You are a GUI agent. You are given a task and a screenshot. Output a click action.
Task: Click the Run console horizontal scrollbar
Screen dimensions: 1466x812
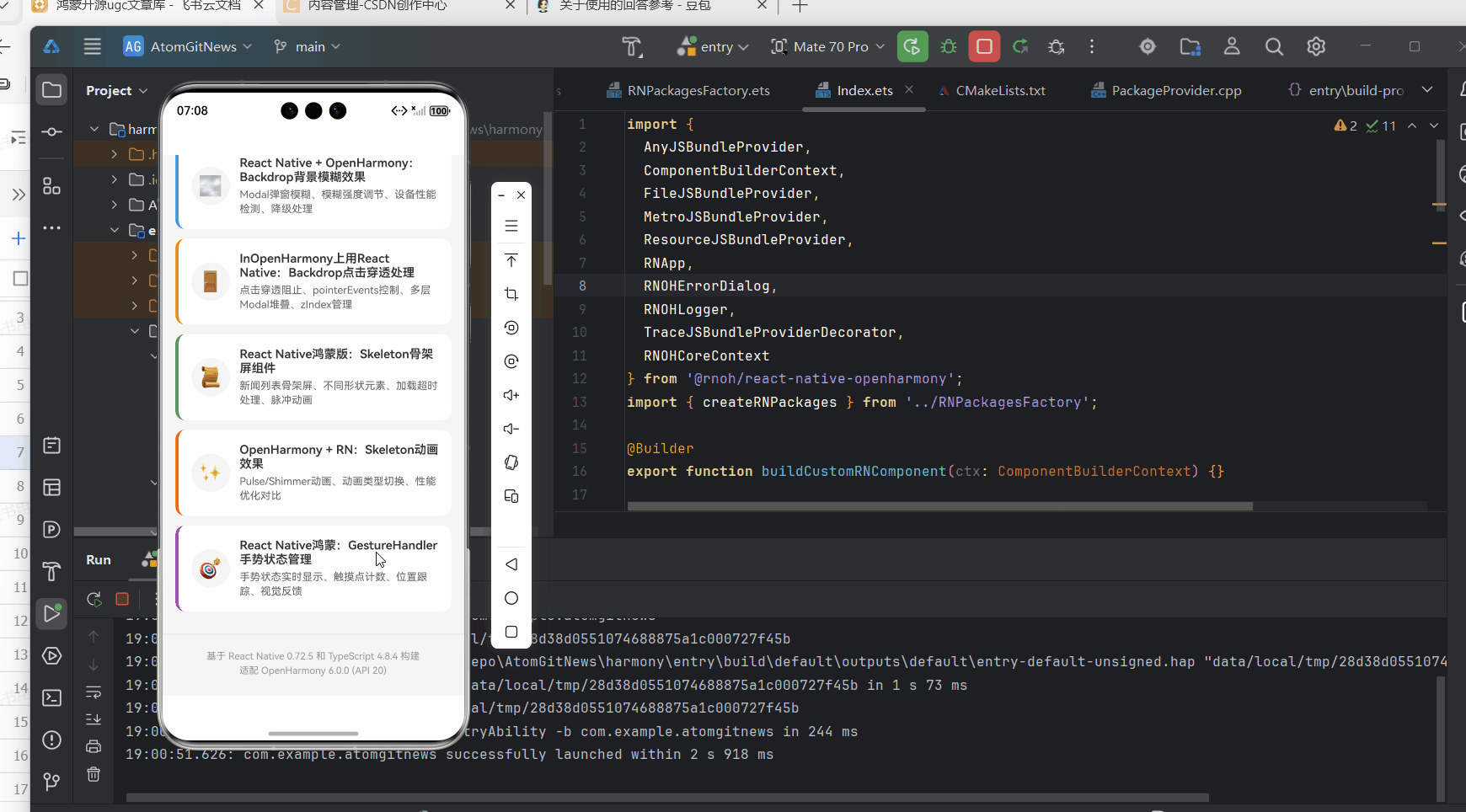point(667,797)
